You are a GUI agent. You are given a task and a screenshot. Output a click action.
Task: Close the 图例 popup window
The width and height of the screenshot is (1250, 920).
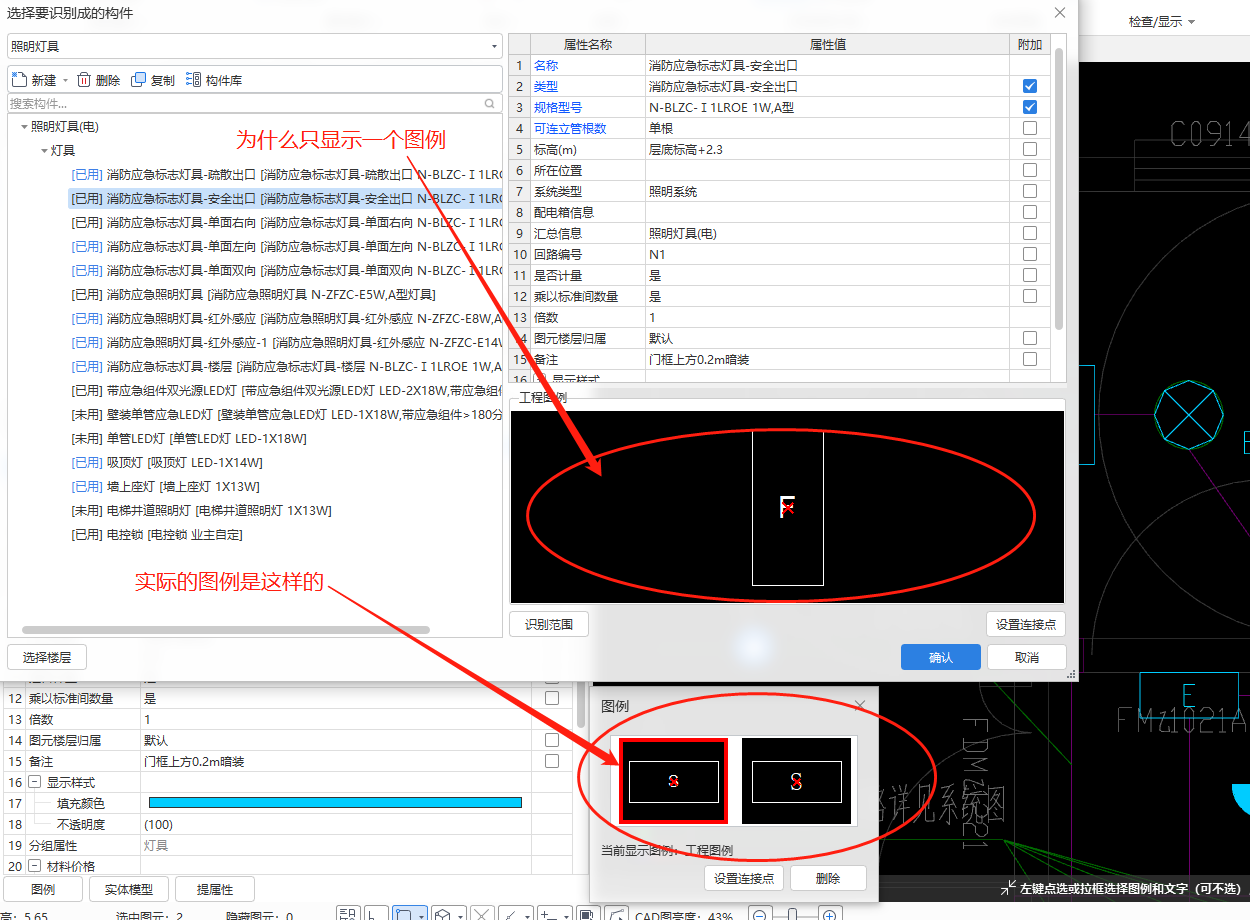860,706
